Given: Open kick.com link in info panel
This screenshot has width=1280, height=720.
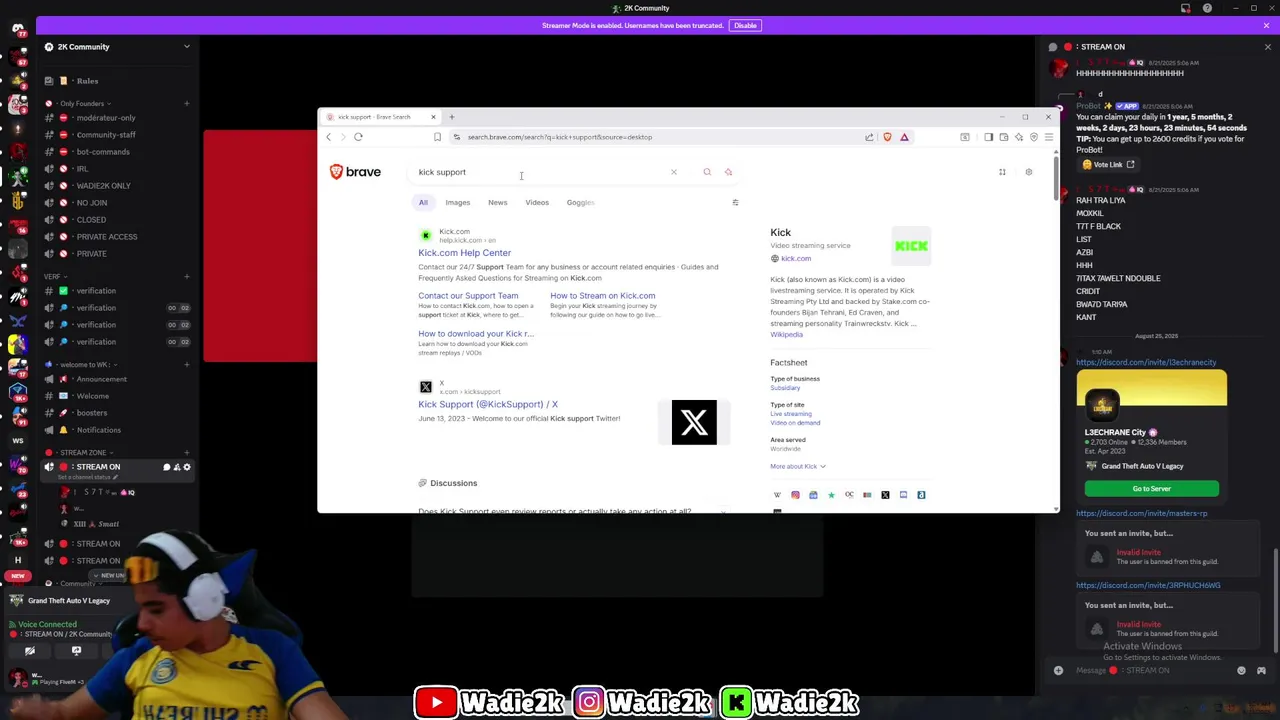Looking at the screenshot, I should 796,259.
